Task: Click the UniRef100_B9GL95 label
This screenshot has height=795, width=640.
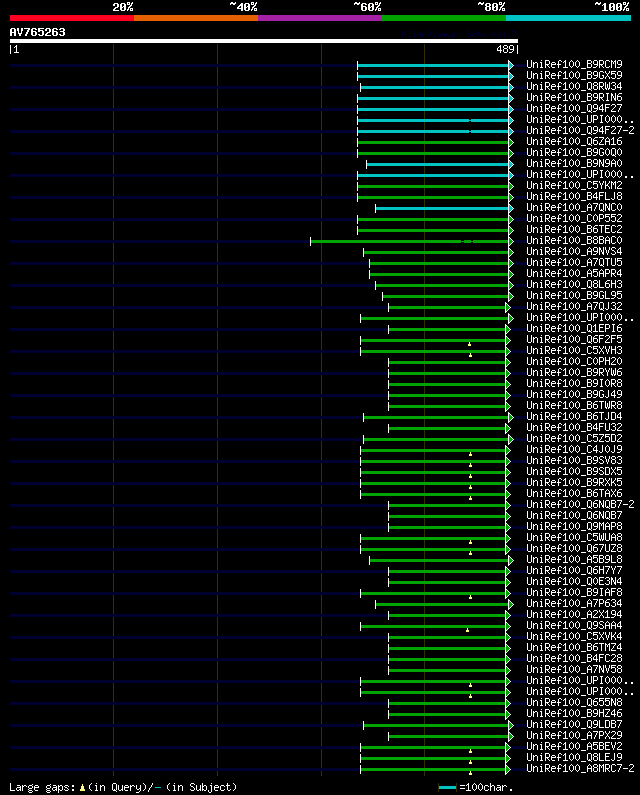Action: 574,296
